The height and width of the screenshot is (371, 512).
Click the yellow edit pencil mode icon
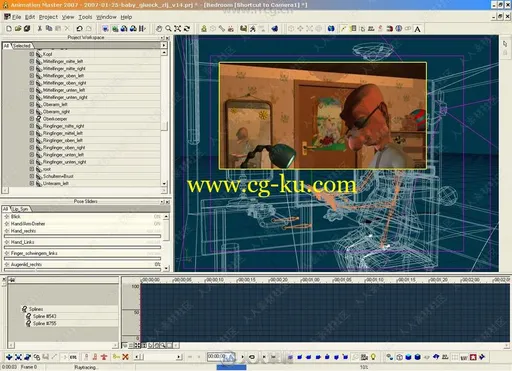pos(343,29)
